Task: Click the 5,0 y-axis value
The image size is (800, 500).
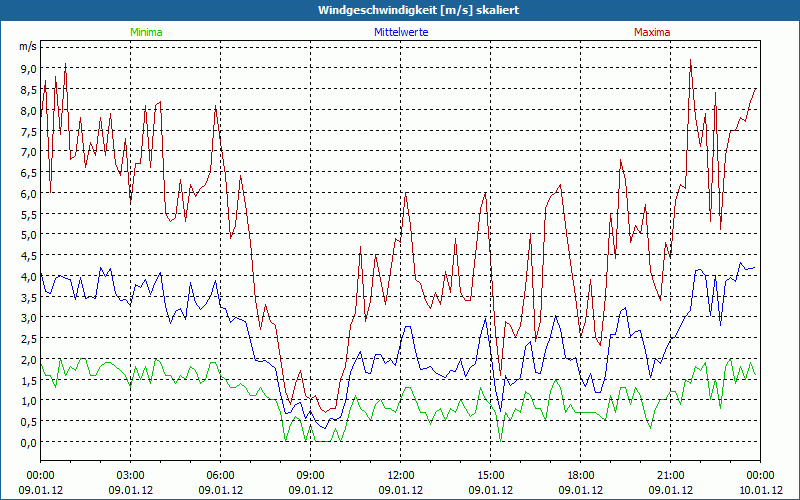Action: (x=29, y=235)
